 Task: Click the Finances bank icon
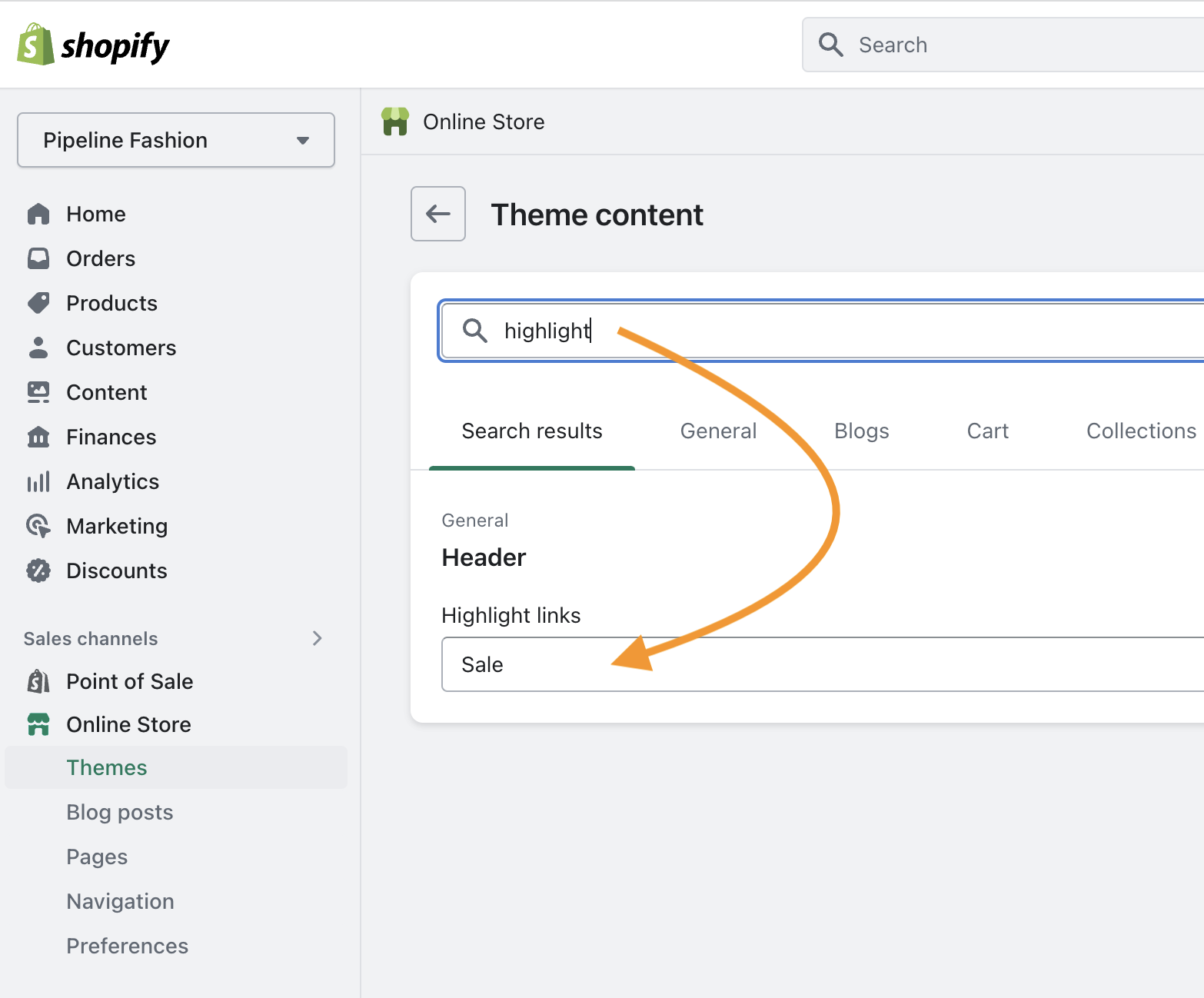[38, 437]
